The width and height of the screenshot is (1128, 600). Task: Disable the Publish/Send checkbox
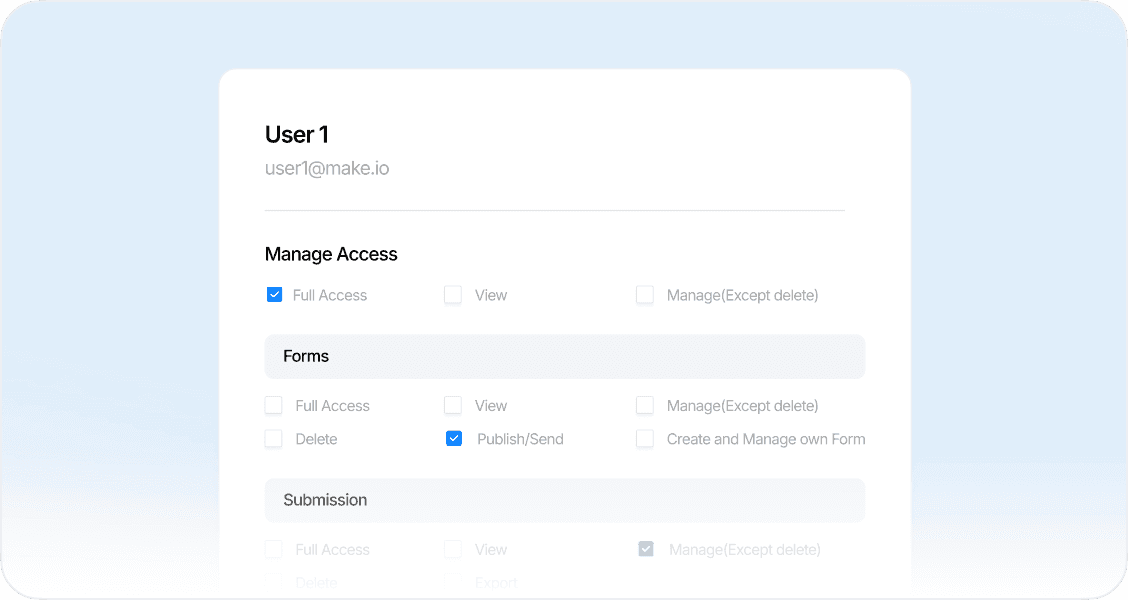(454, 439)
